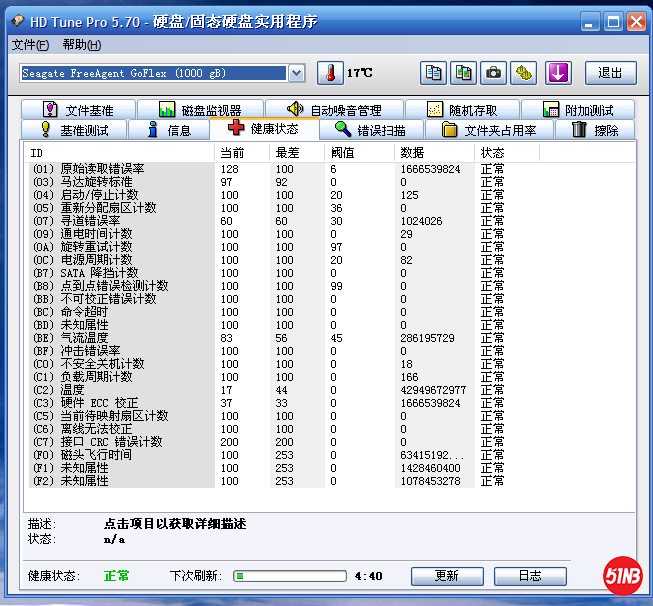Click the 退出 exit button

pos(610,73)
